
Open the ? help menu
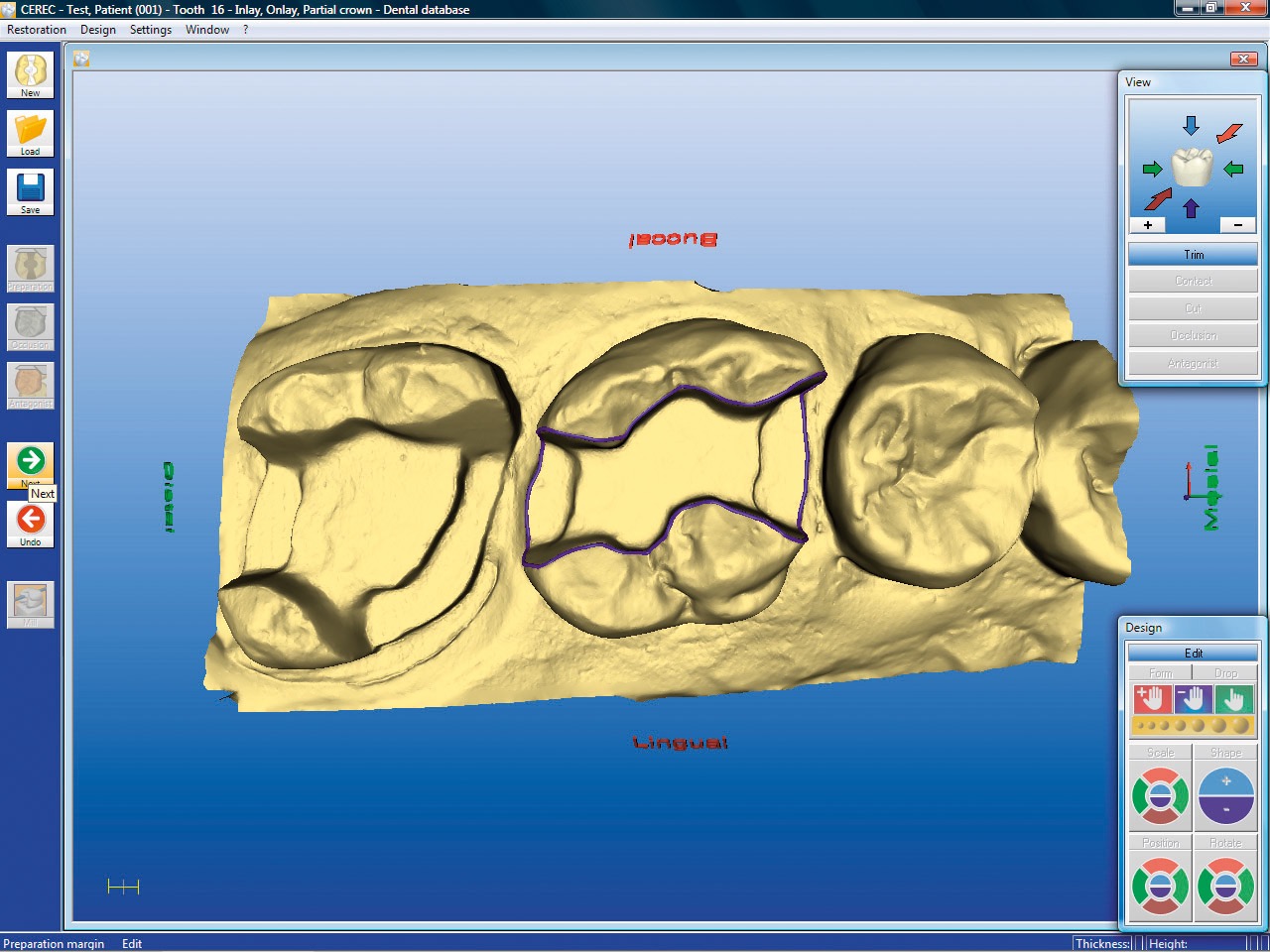[246, 30]
